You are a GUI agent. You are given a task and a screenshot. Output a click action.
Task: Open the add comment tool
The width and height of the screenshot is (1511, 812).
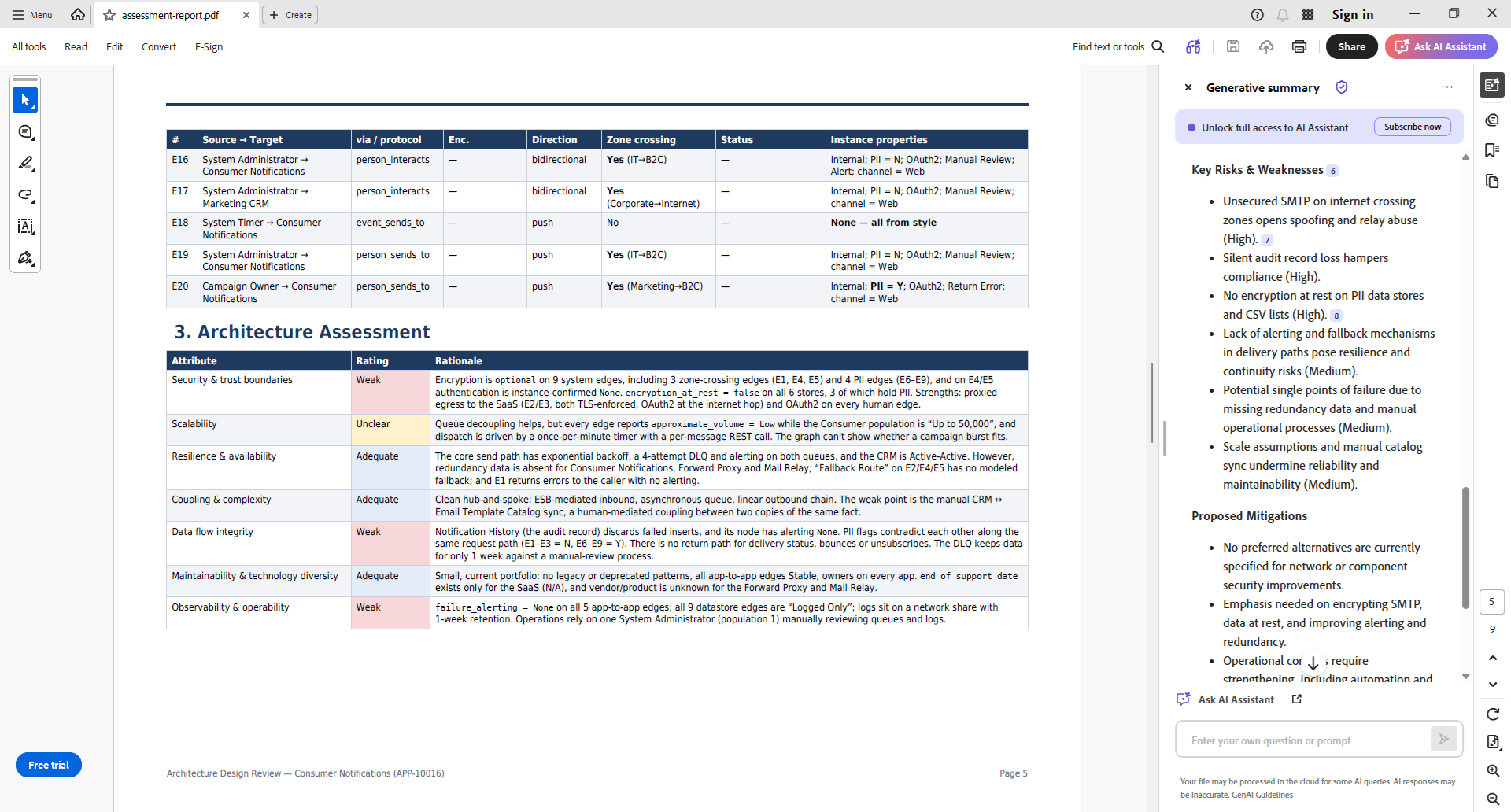[x=25, y=132]
